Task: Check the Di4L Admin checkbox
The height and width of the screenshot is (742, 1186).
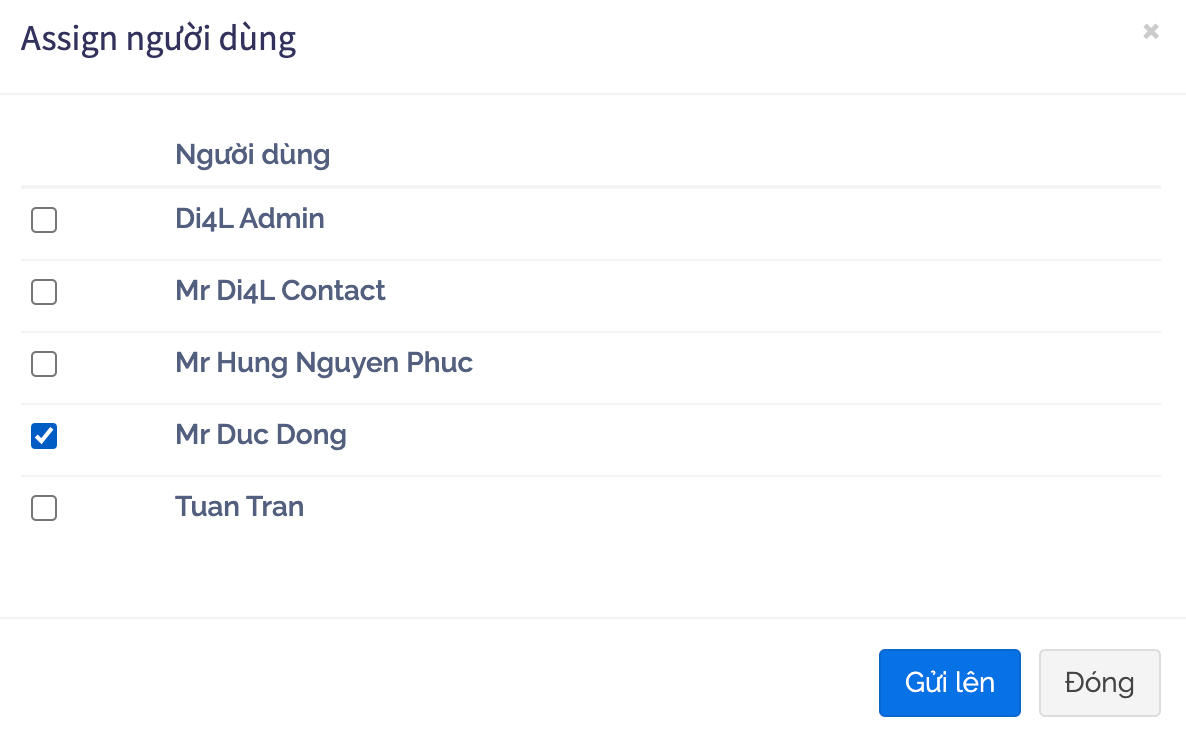Action: (x=44, y=220)
